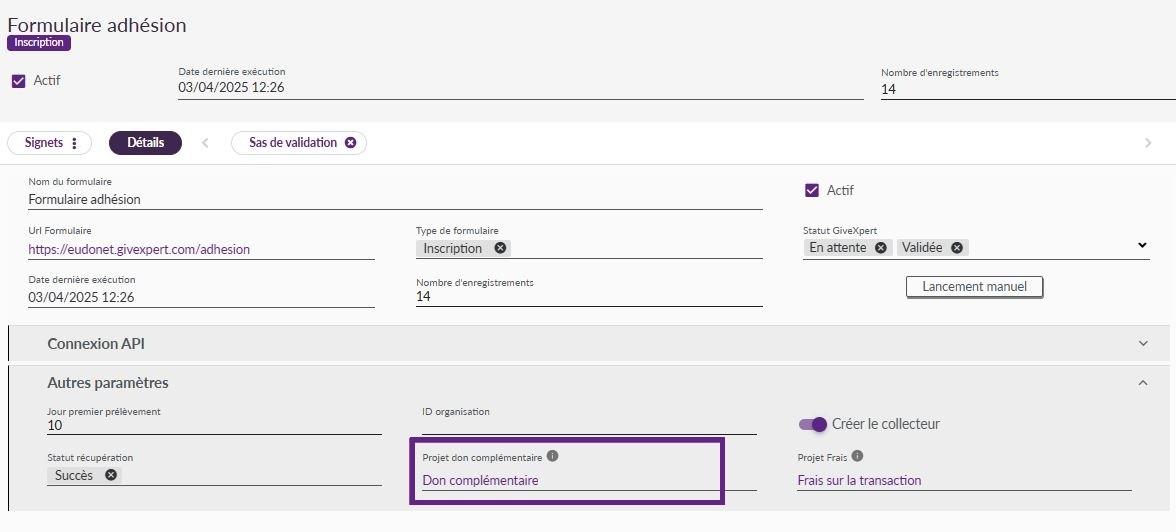
Task: Show info icon next to Projet Frais
Action: 857,456
